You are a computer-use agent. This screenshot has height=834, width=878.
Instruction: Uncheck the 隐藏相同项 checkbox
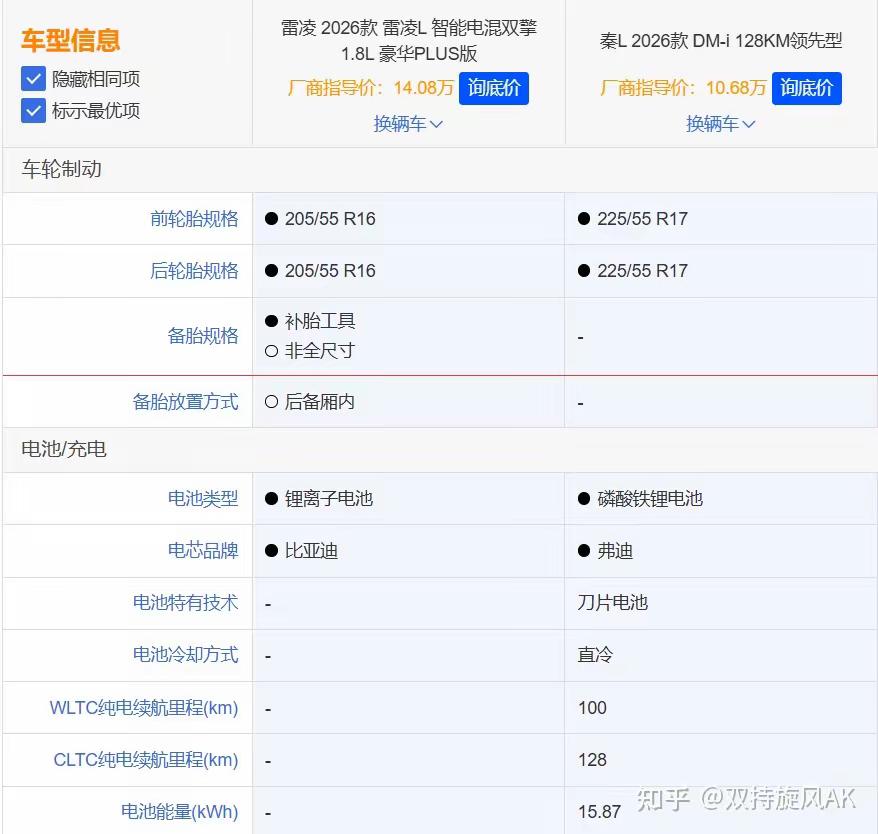pos(33,78)
